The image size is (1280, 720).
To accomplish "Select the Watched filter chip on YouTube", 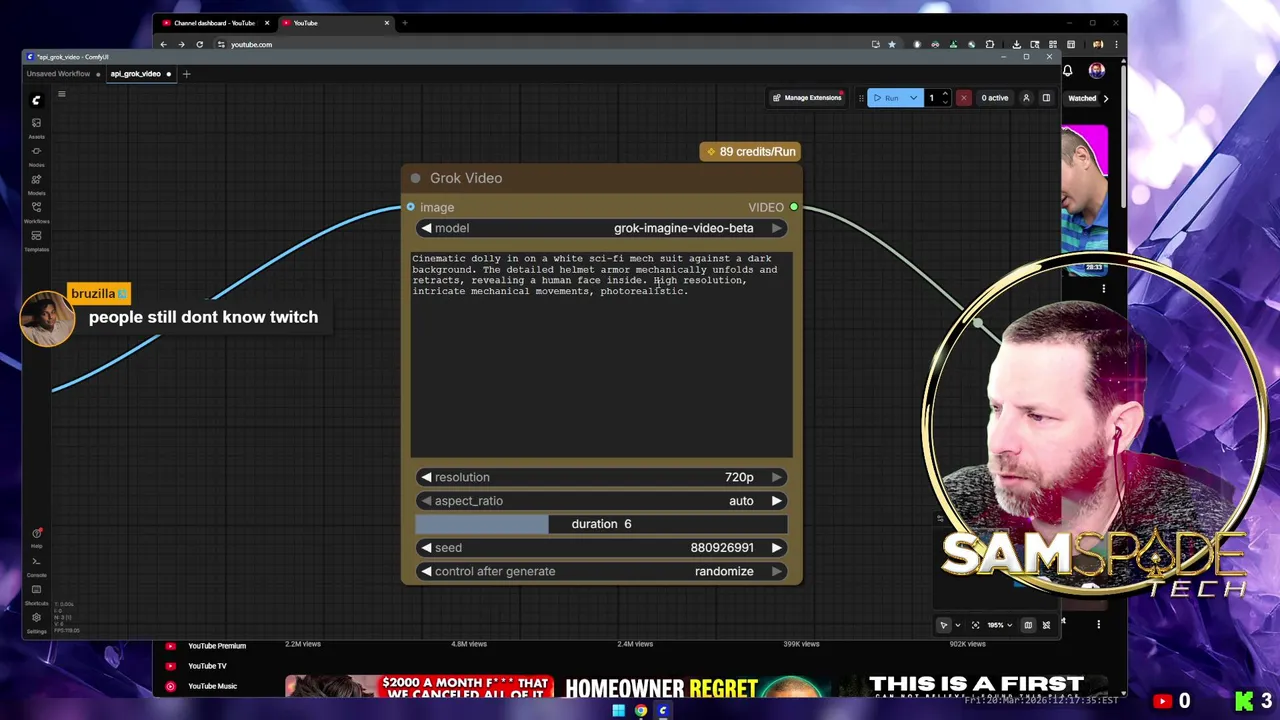I will point(1081,98).
